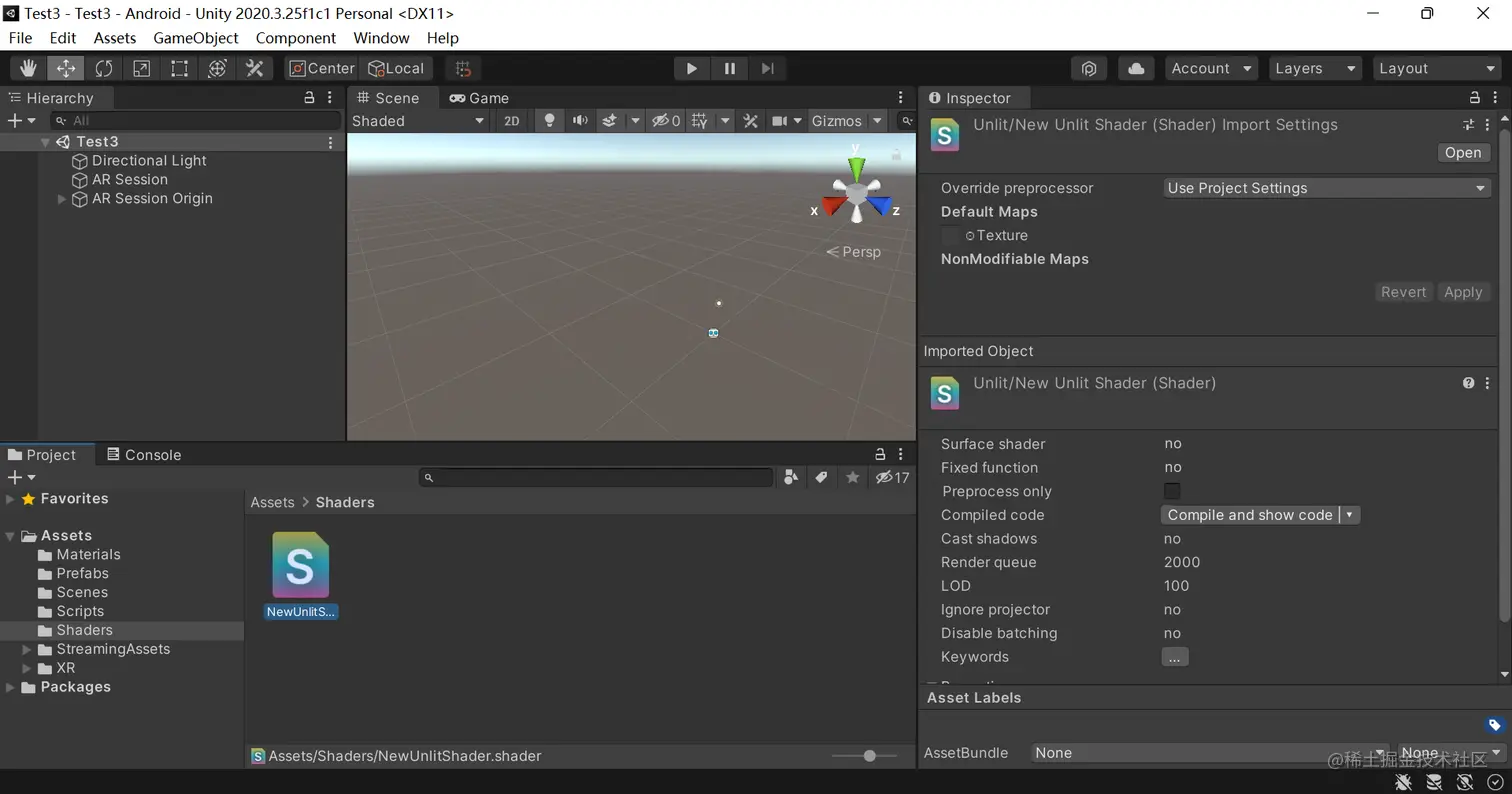
Task: Open the Account dropdown
Action: 1211,68
